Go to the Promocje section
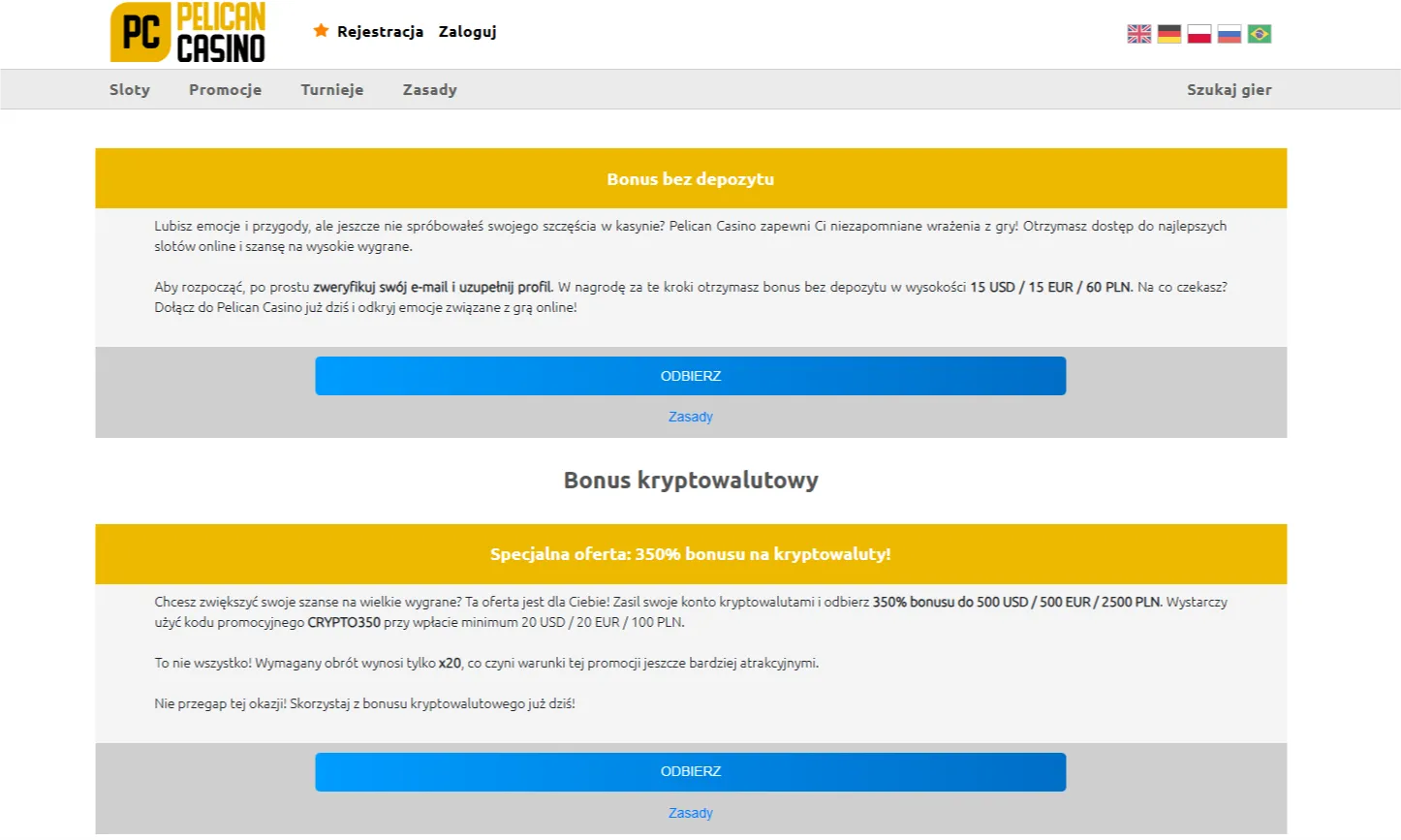 coord(225,90)
